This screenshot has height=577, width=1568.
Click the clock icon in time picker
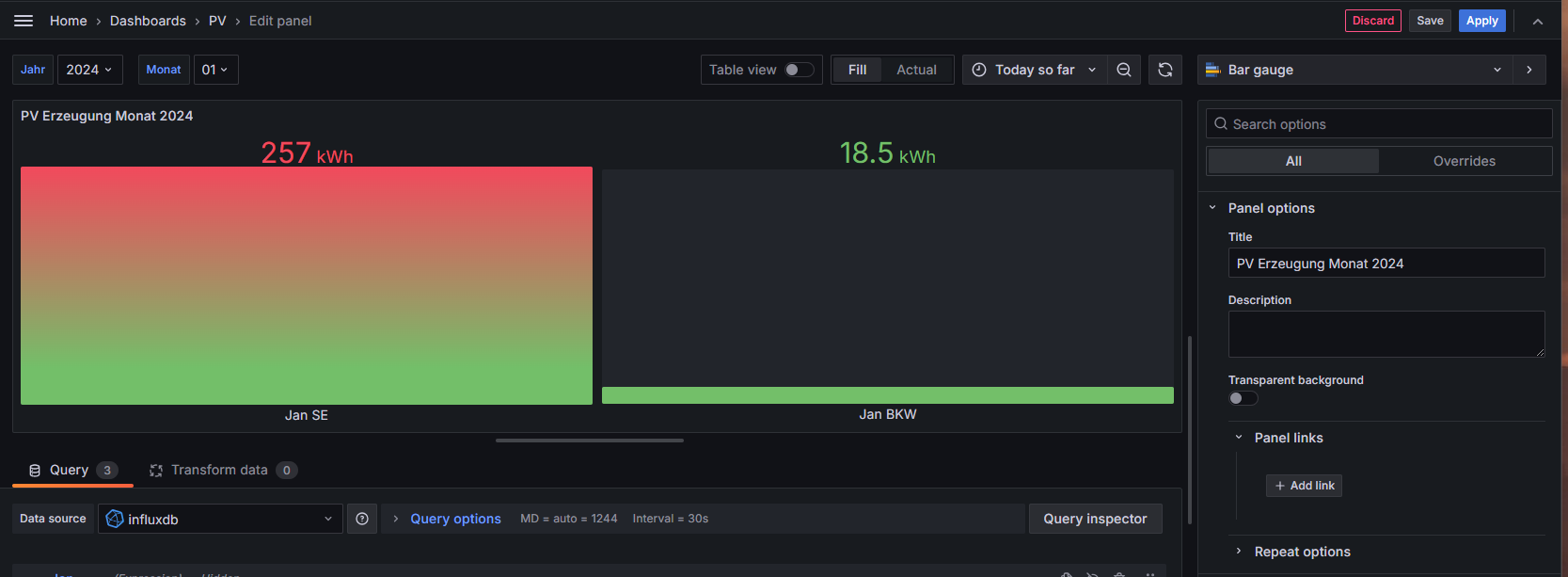pos(979,70)
